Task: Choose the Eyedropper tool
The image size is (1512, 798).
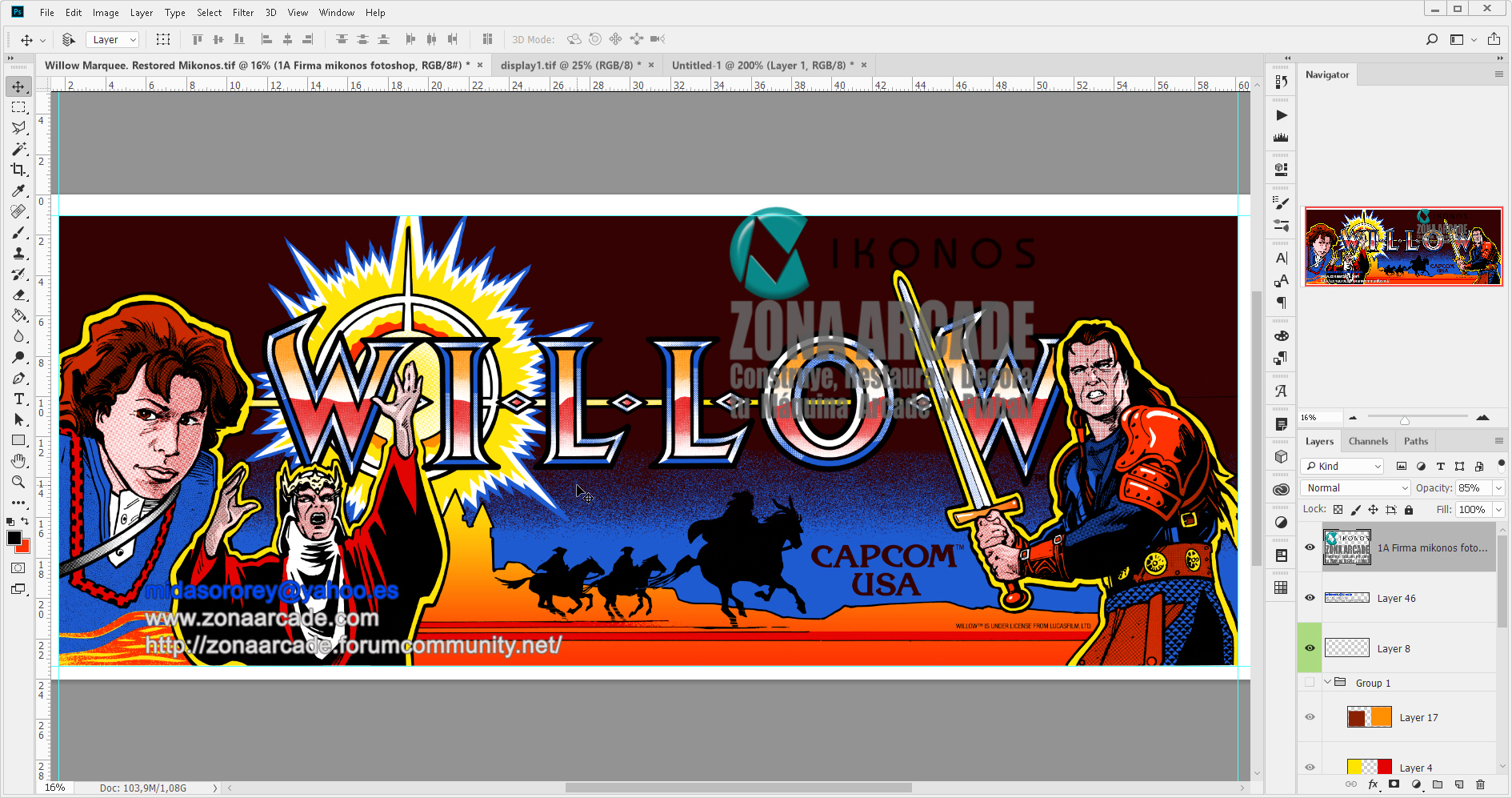Action: click(x=18, y=190)
